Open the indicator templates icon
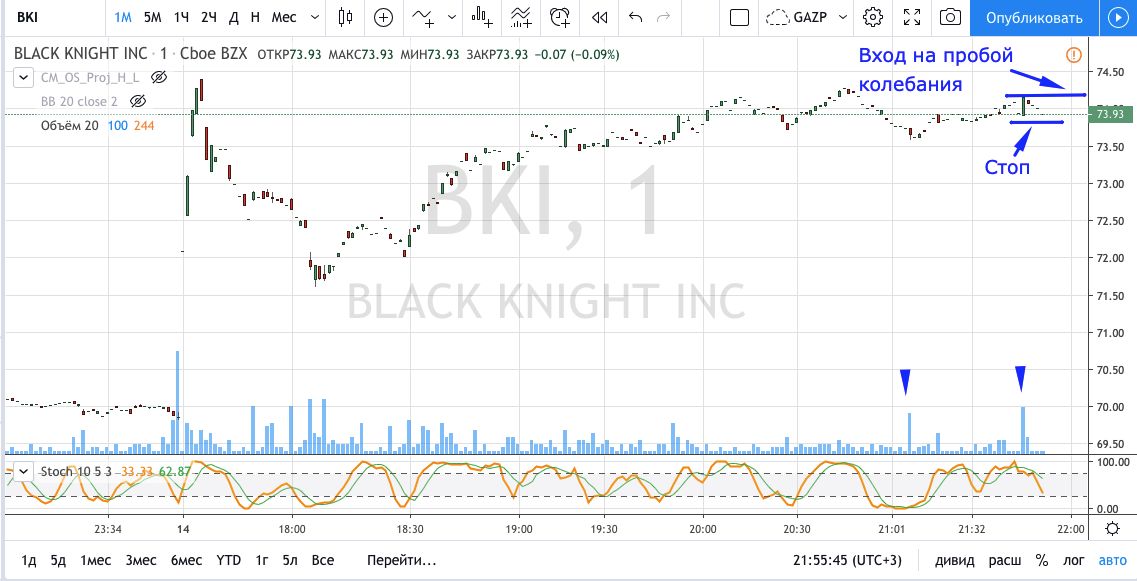Image resolution: width=1137 pixels, height=581 pixels. [x=520, y=17]
